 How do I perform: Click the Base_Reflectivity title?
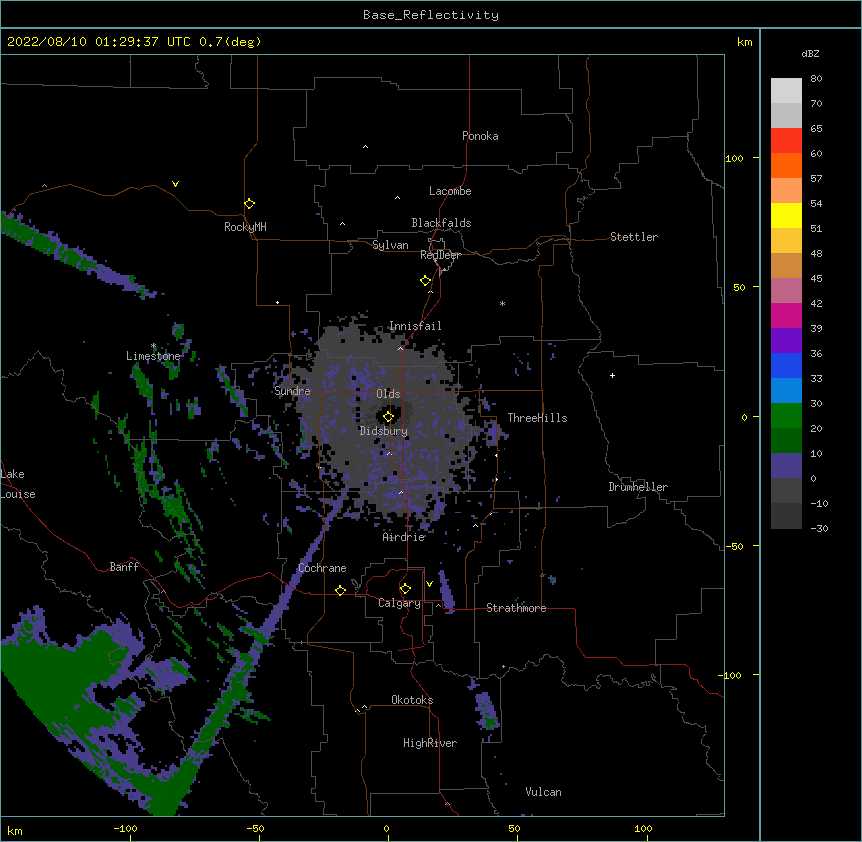tap(431, 15)
